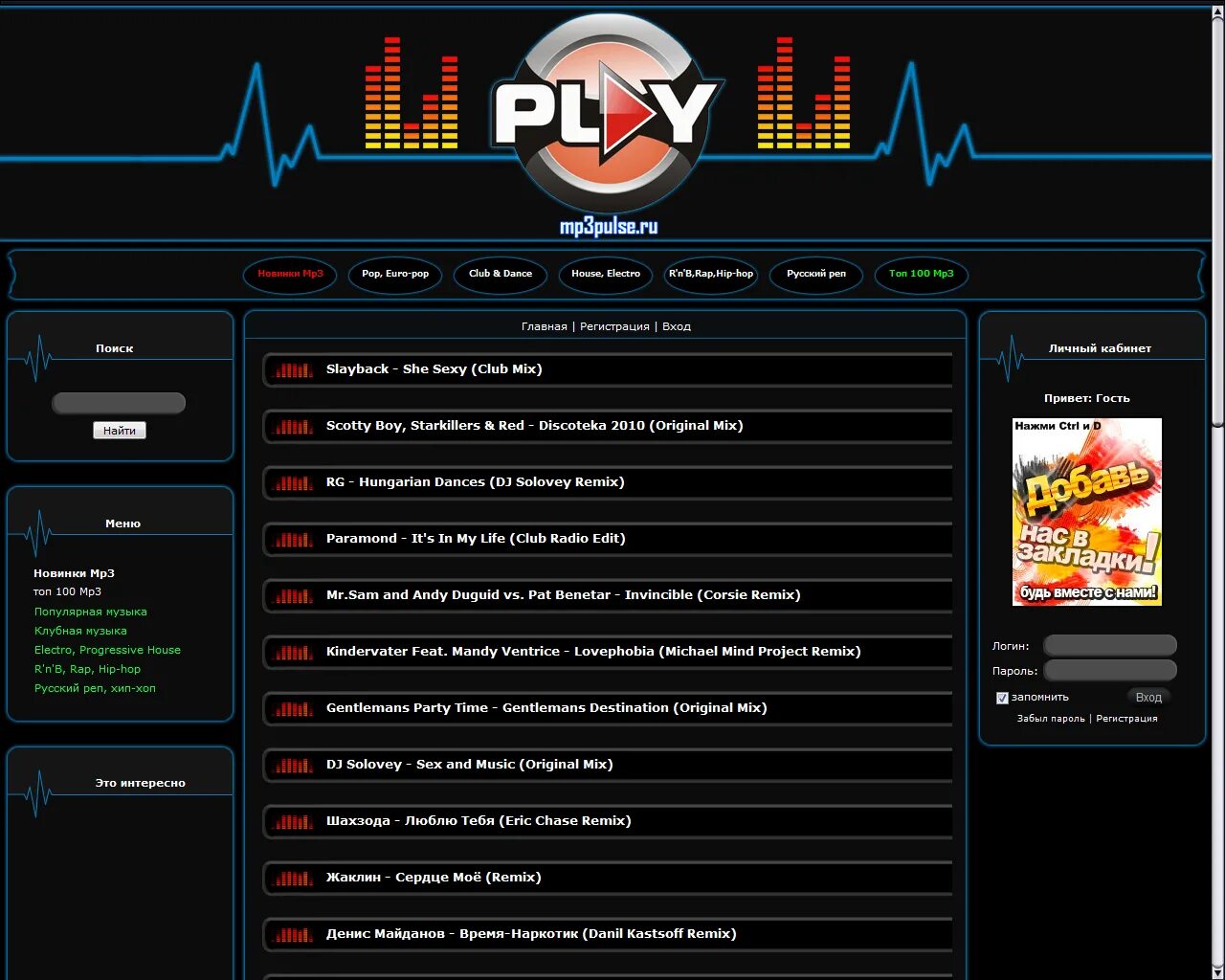Open Русский реп, хип-хоп in the side menu
The image size is (1225, 980).
tap(95, 688)
